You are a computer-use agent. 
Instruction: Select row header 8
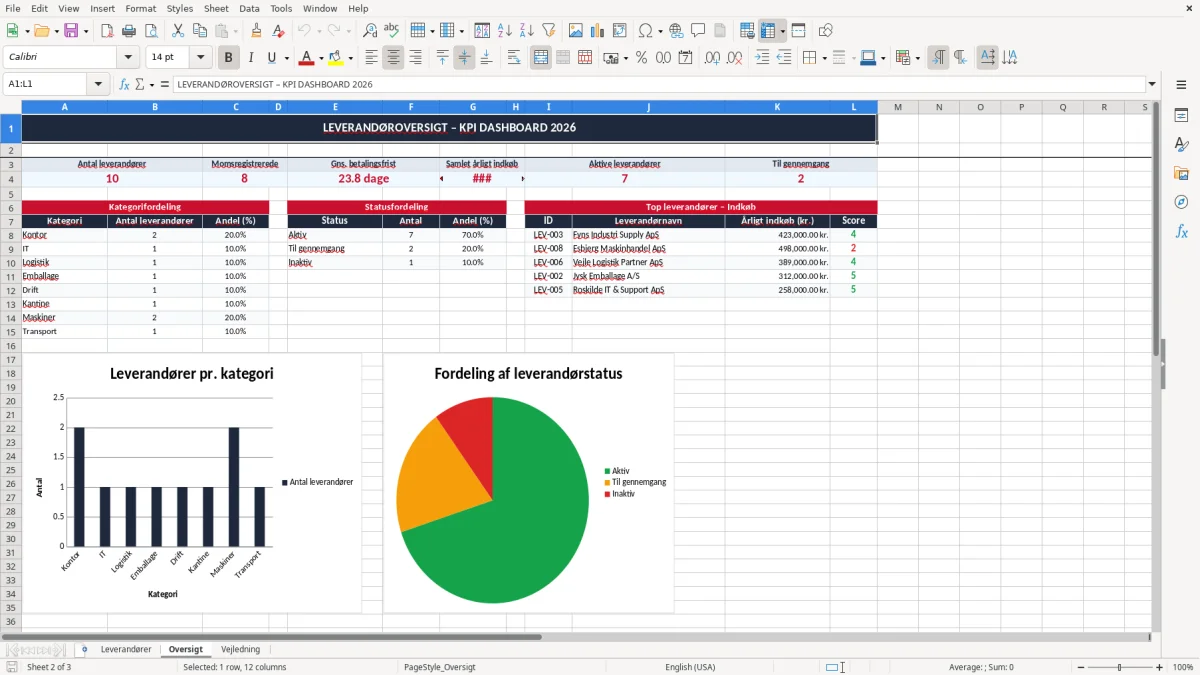(10, 235)
